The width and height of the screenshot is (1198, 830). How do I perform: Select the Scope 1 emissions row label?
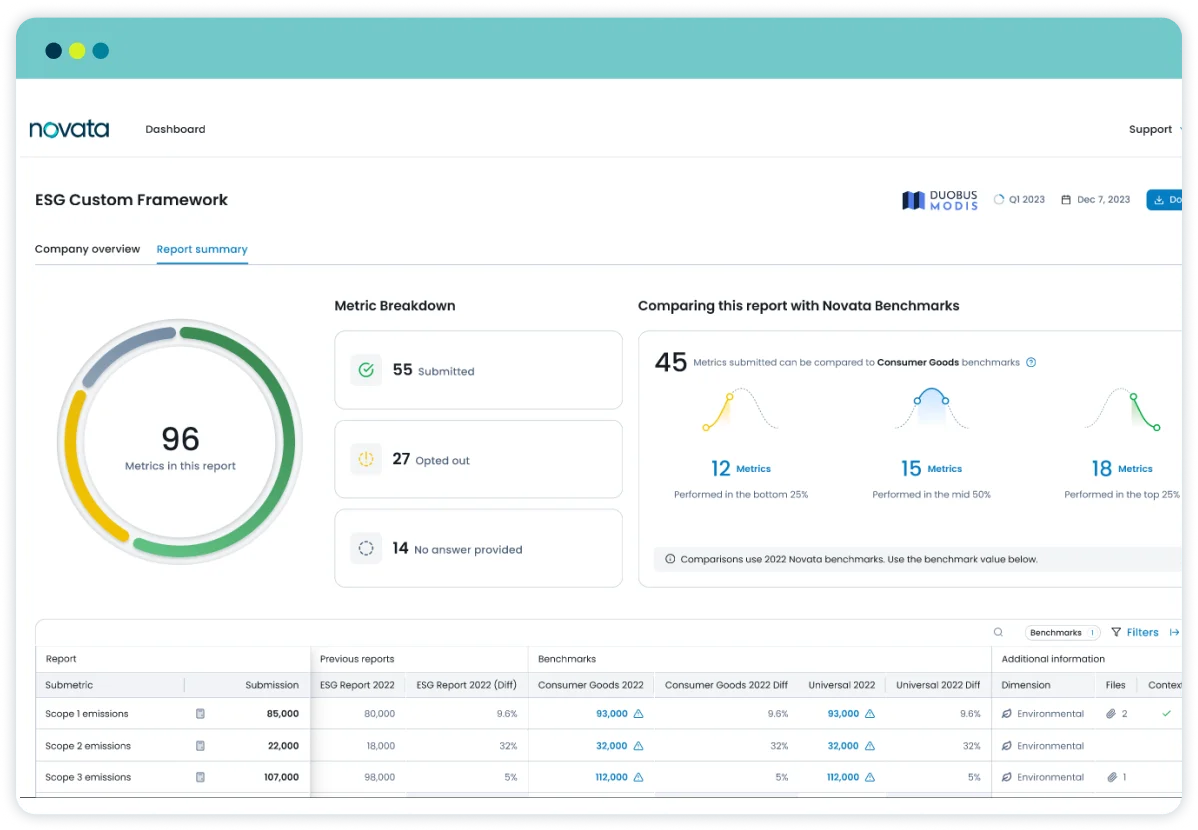point(86,714)
